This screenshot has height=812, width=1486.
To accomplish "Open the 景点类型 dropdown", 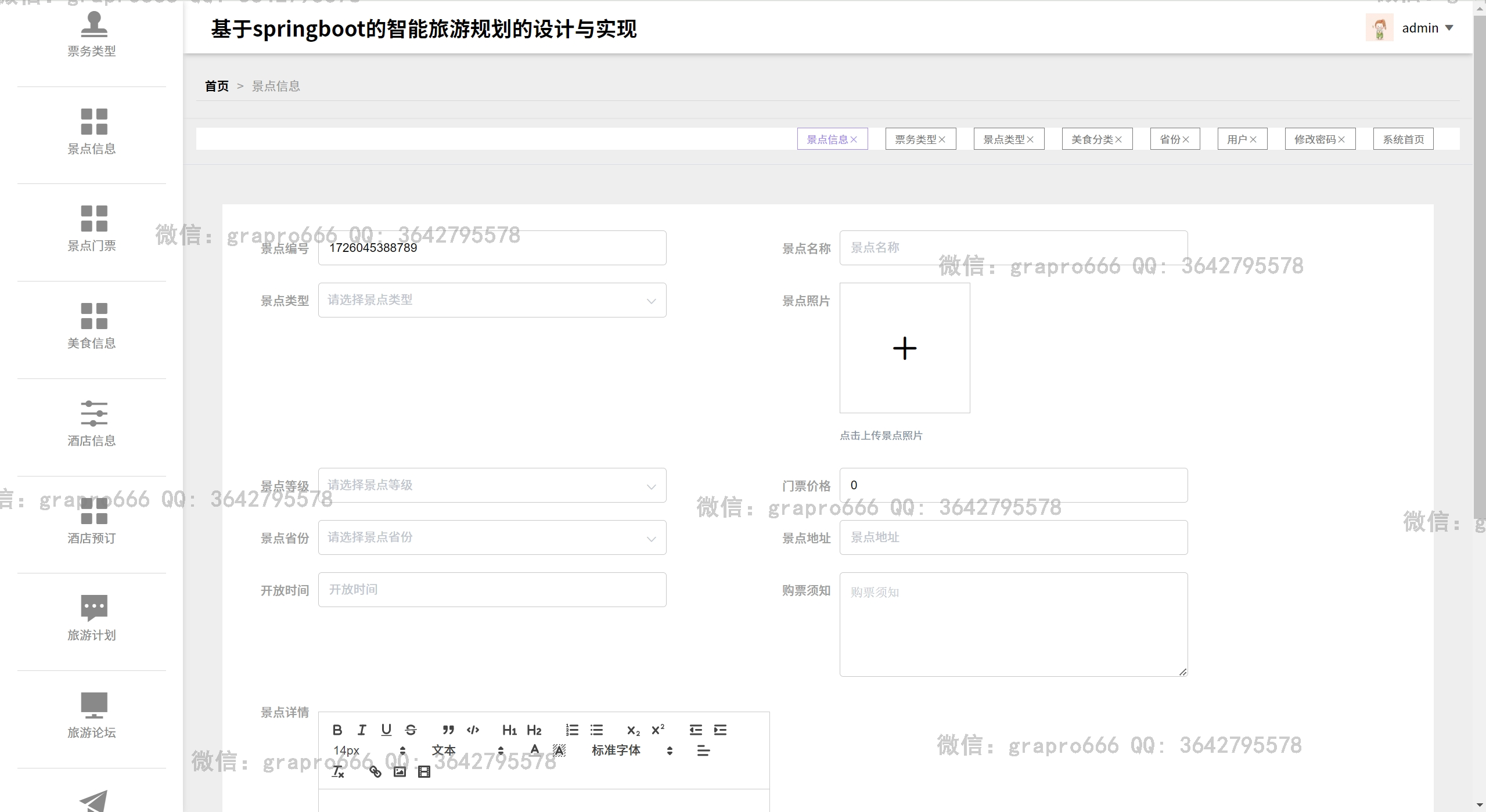I will (492, 300).
